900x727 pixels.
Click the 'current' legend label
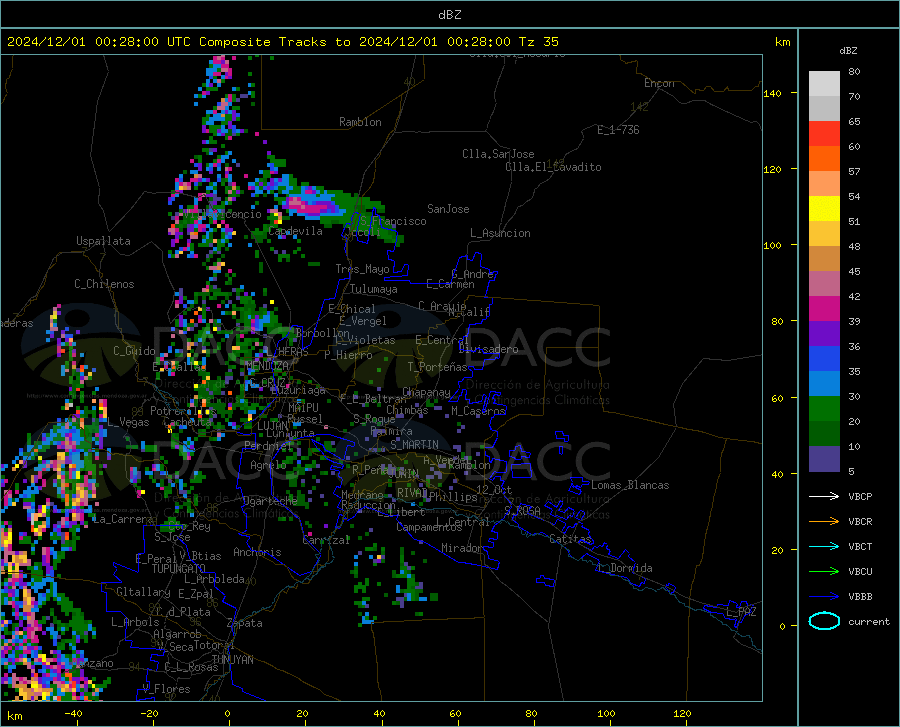click(869, 621)
